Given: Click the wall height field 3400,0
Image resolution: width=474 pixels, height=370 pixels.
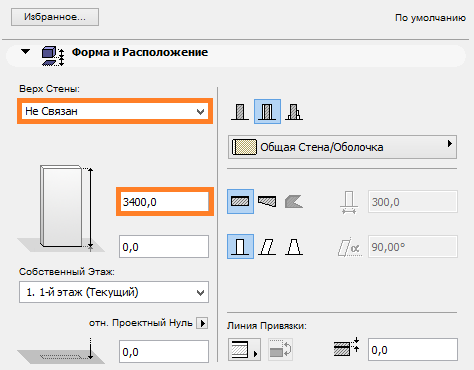Looking at the screenshot, I should click(x=165, y=202).
